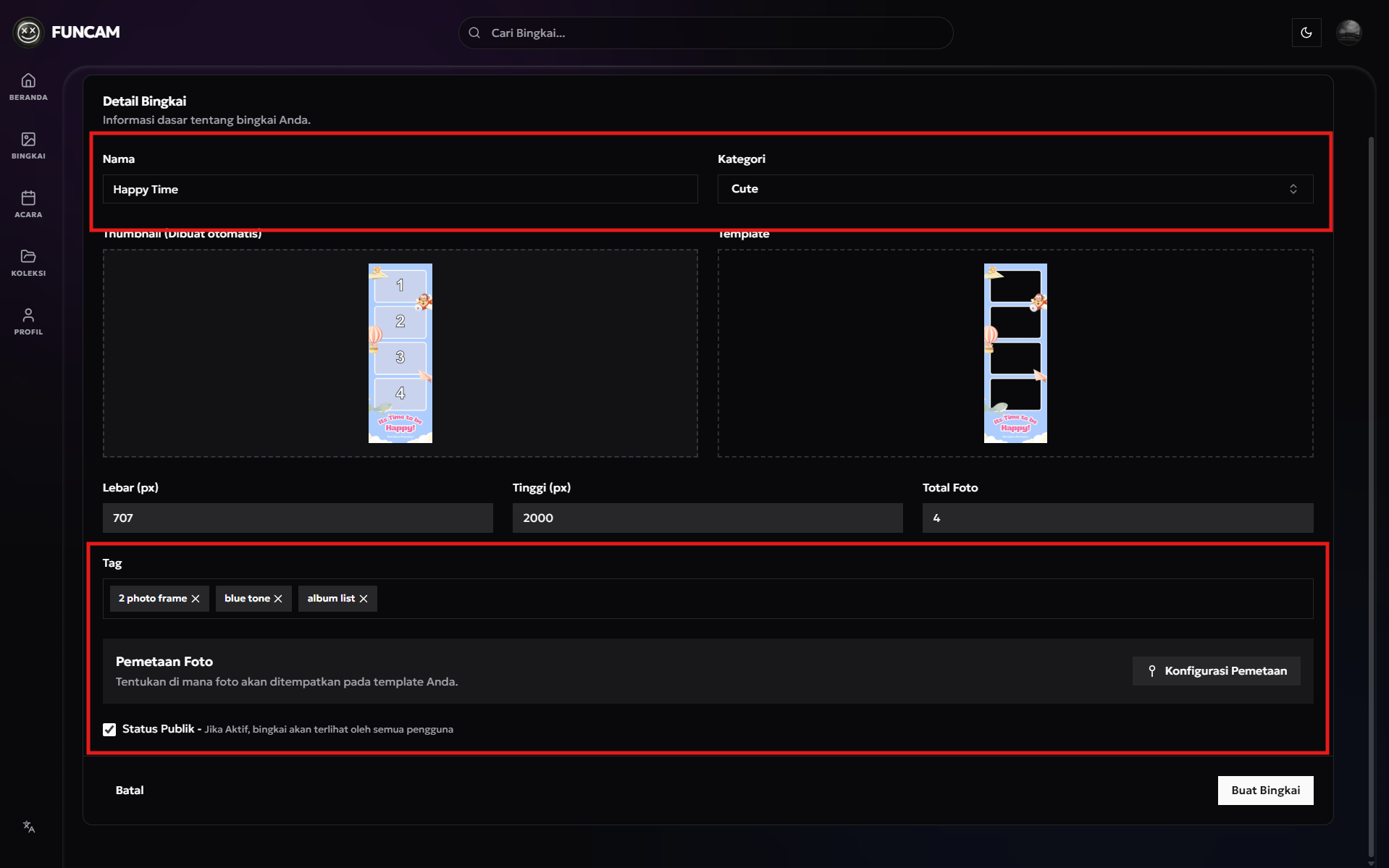Click the Nama field containing Happy Time

pos(400,189)
